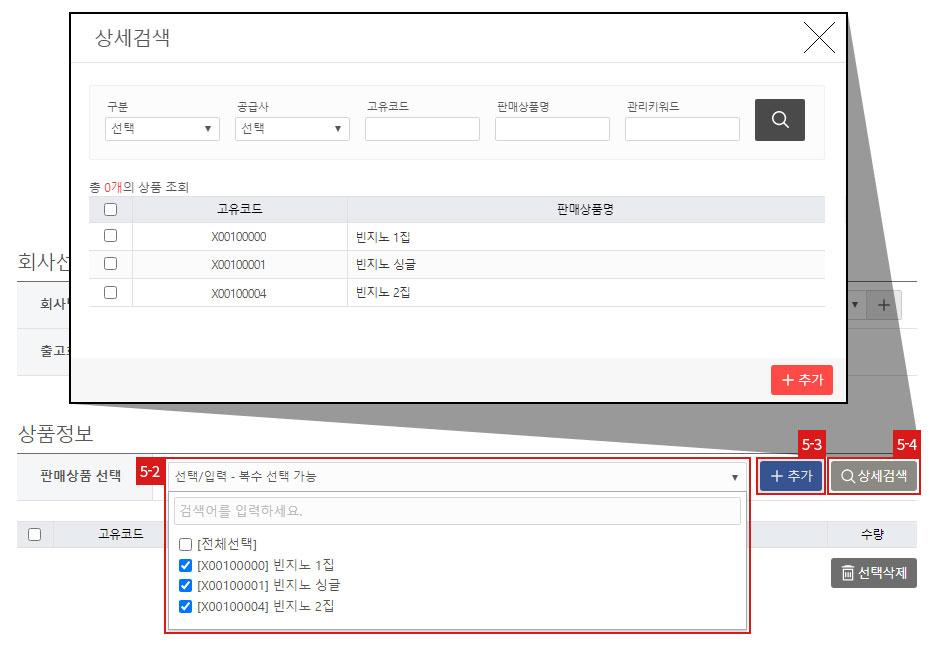Click the 선택삭제 trash button

coord(873,573)
